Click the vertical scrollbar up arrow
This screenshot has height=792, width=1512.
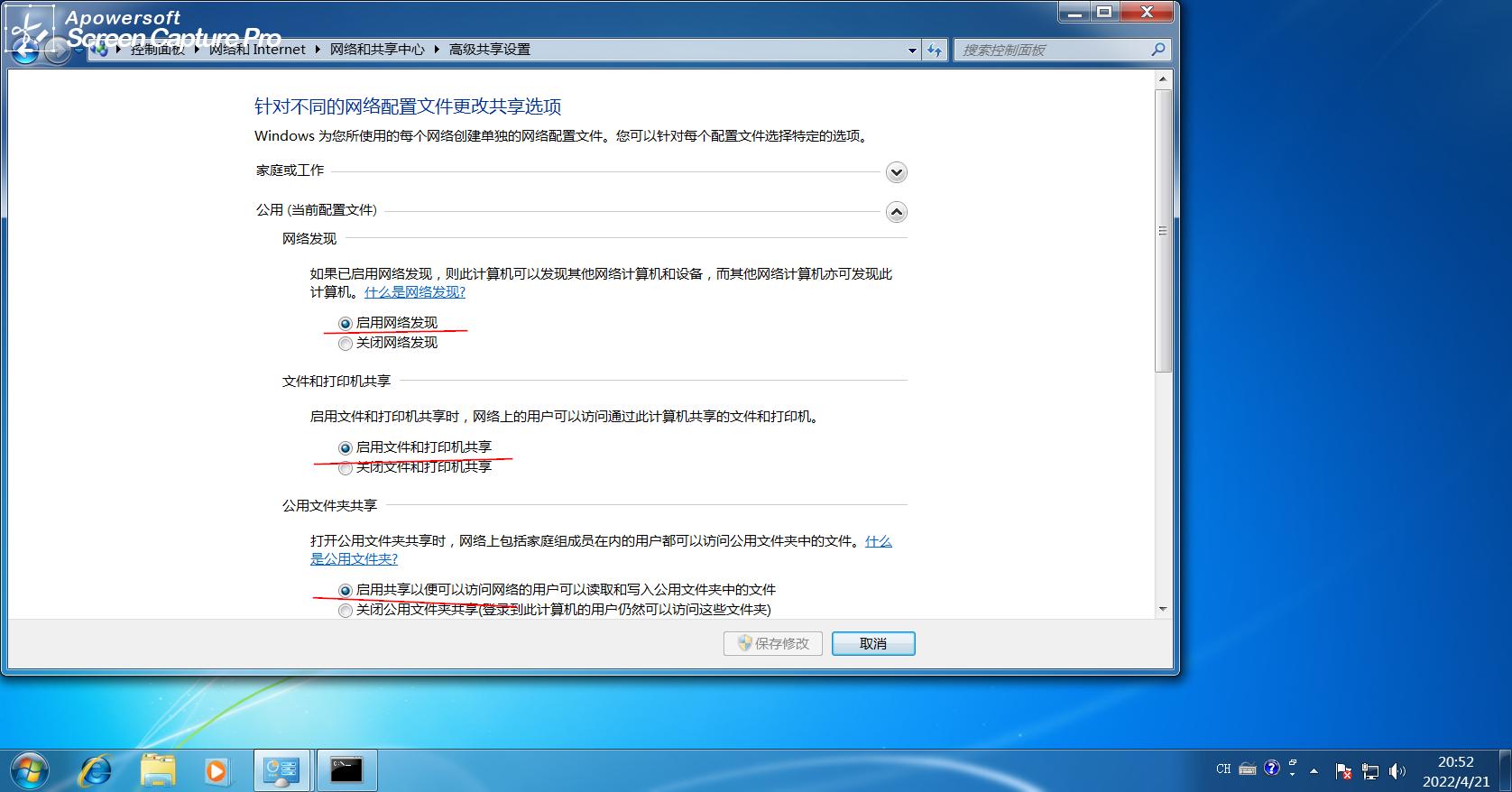(1163, 79)
